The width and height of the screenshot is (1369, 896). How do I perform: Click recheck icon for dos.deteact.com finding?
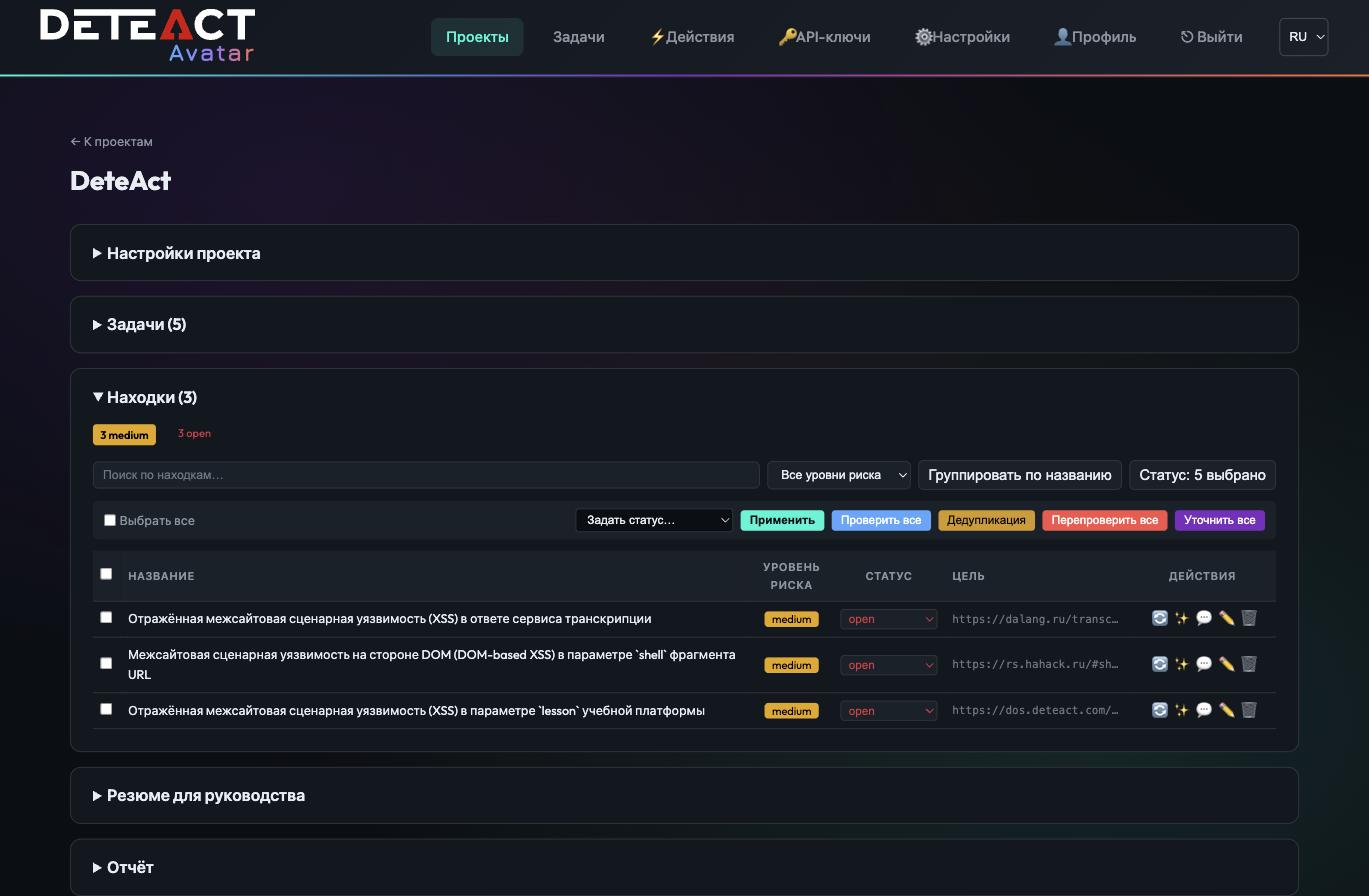point(1159,710)
